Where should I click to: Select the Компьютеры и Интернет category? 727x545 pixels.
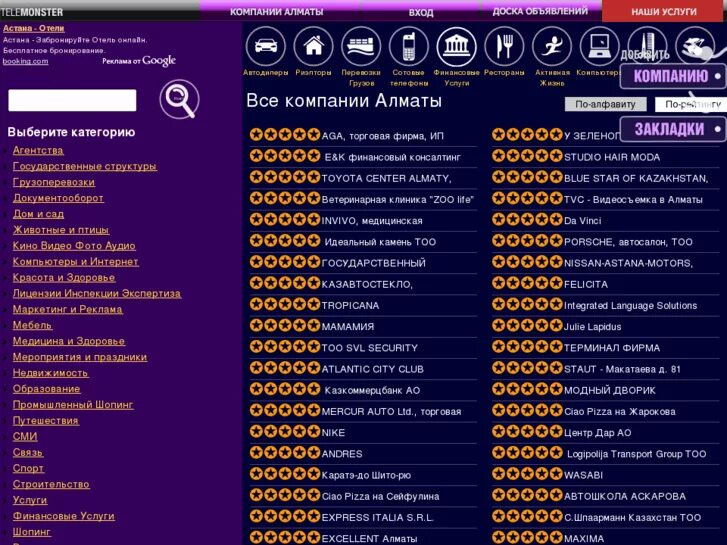[76, 262]
